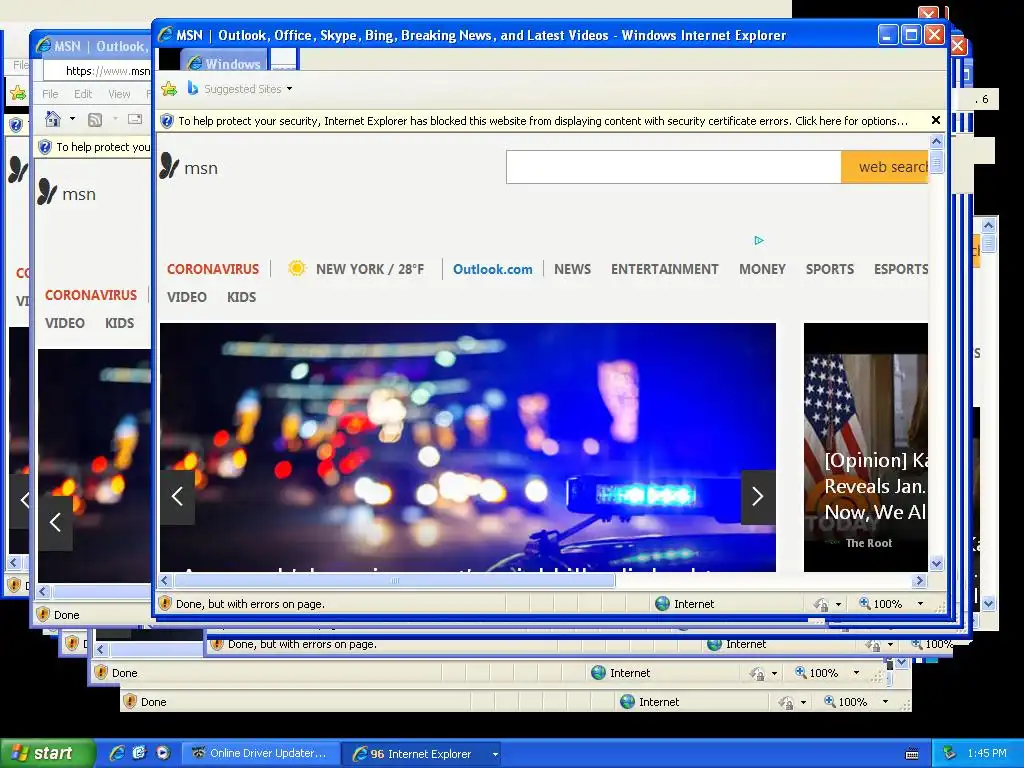Click the front window's horizontal scrollbar thumb

394,580
